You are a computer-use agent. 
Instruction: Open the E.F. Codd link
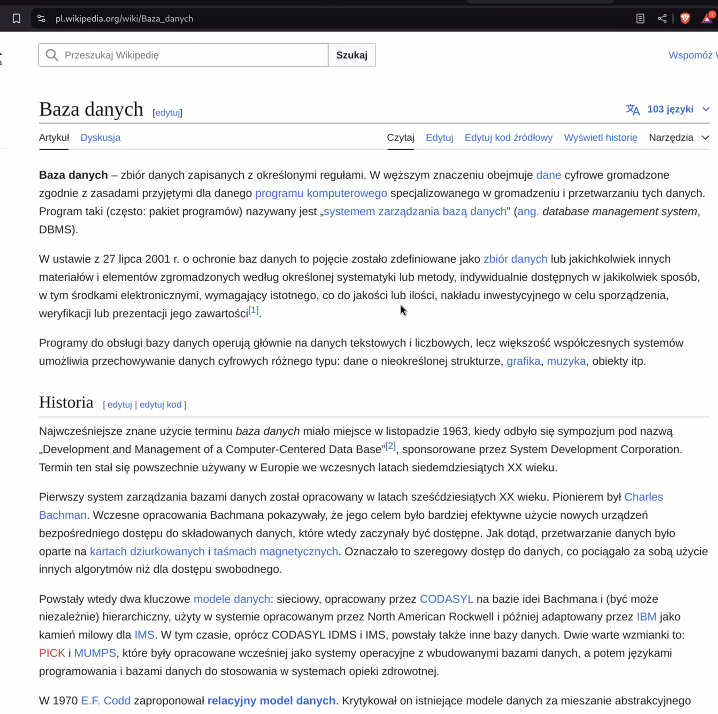(106, 701)
